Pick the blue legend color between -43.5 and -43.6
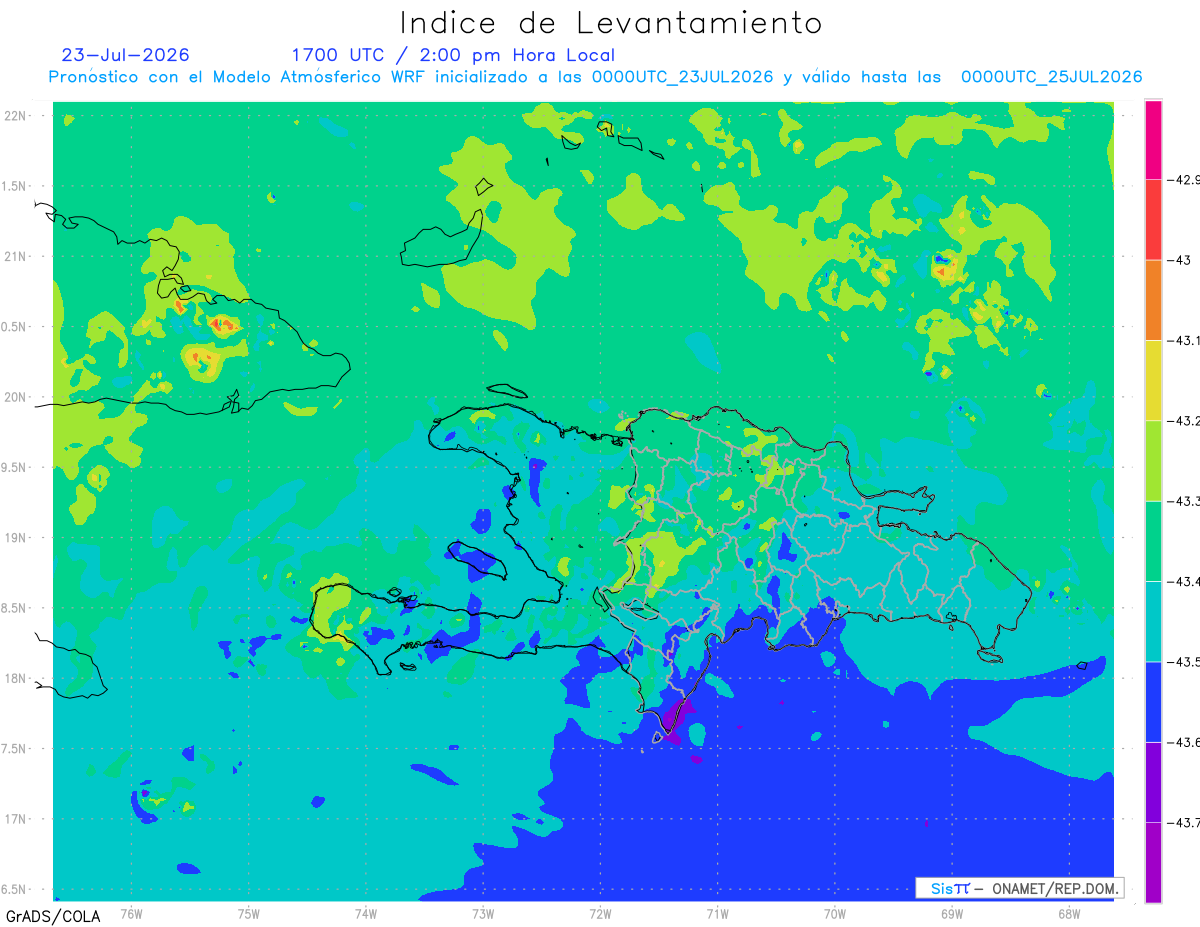The height and width of the screenshot is (927, 1200). (x=1153, y=701)
